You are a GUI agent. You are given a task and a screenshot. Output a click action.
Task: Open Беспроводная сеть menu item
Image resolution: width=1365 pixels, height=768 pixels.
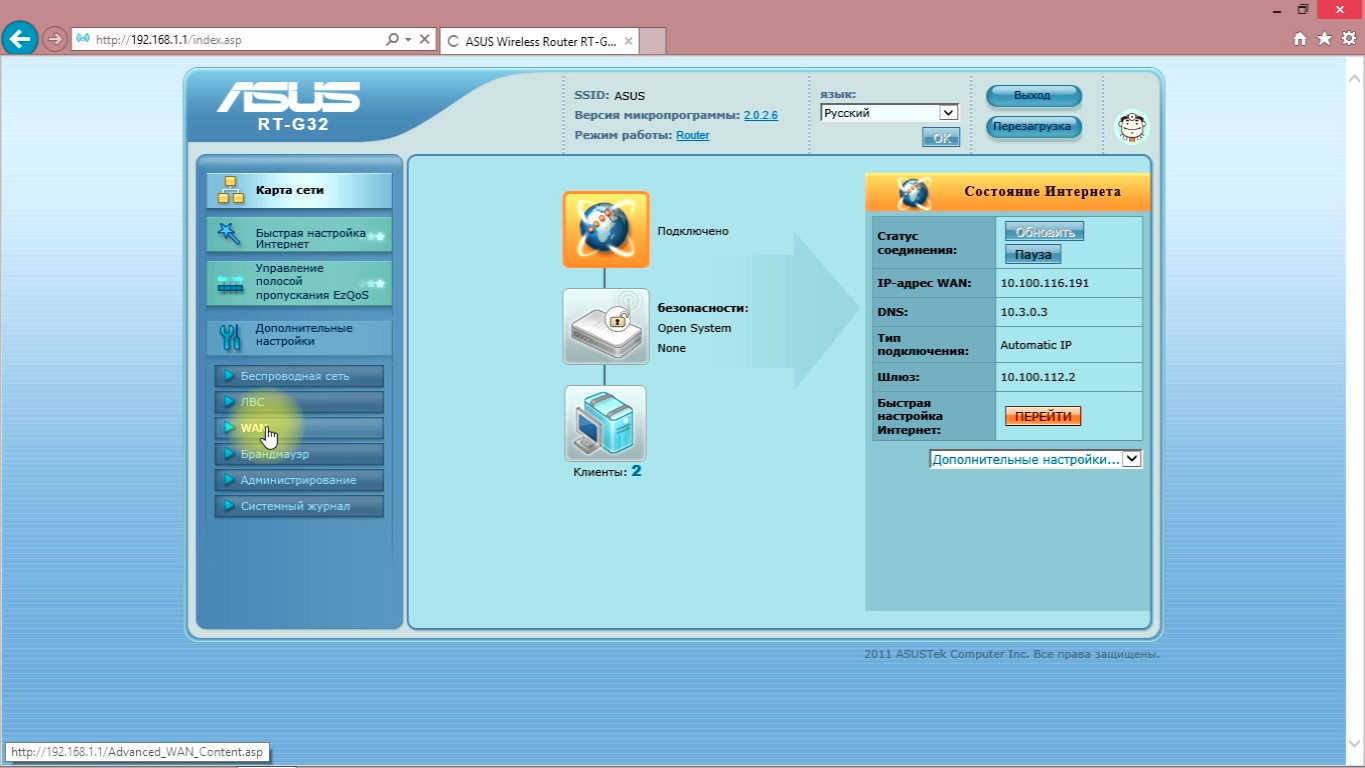pos(299,376)
